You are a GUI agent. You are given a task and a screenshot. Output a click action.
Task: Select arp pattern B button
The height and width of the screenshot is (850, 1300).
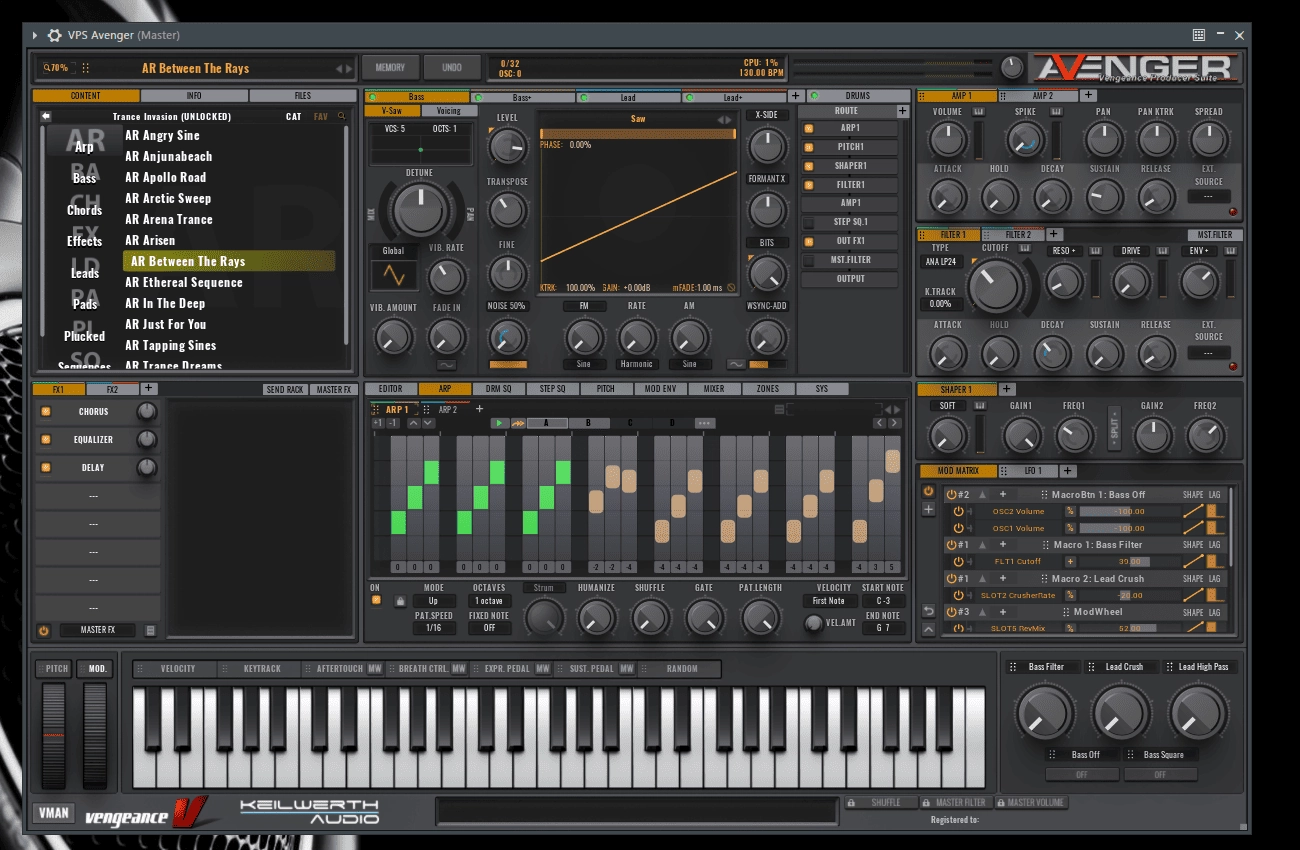pyautogui.click(x=588, y=423)
